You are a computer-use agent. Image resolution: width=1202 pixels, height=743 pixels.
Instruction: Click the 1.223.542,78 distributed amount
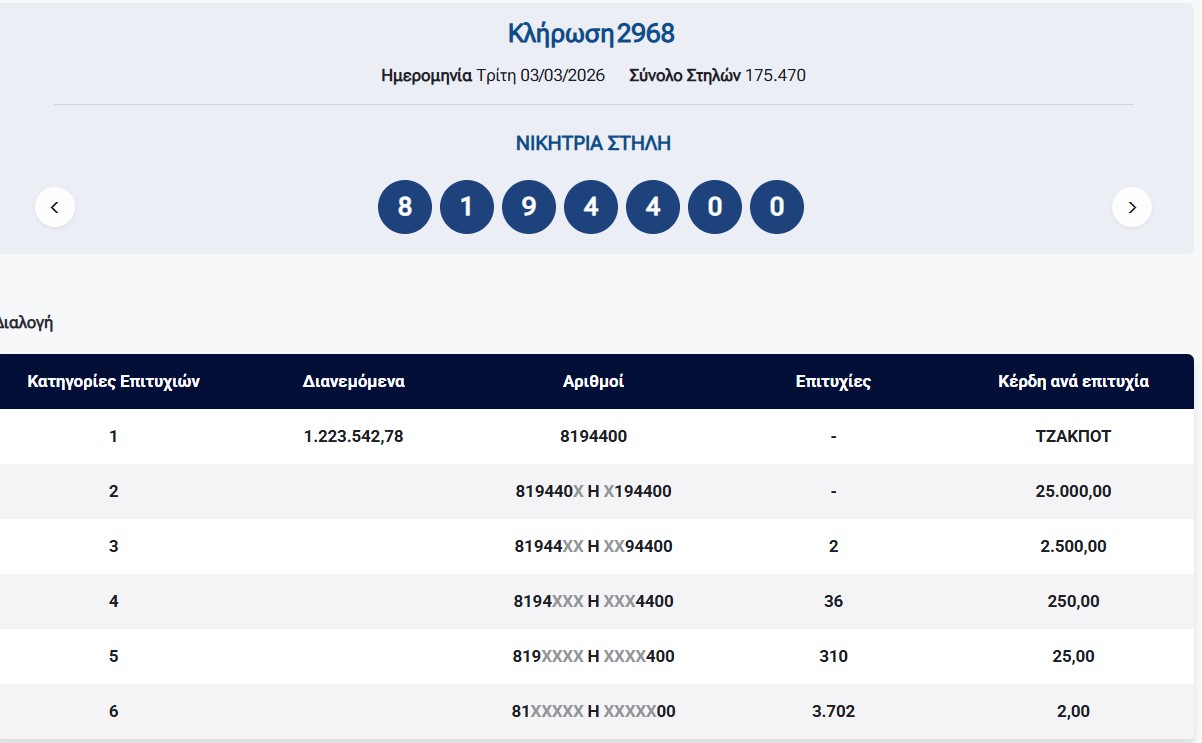coord(353,436)
